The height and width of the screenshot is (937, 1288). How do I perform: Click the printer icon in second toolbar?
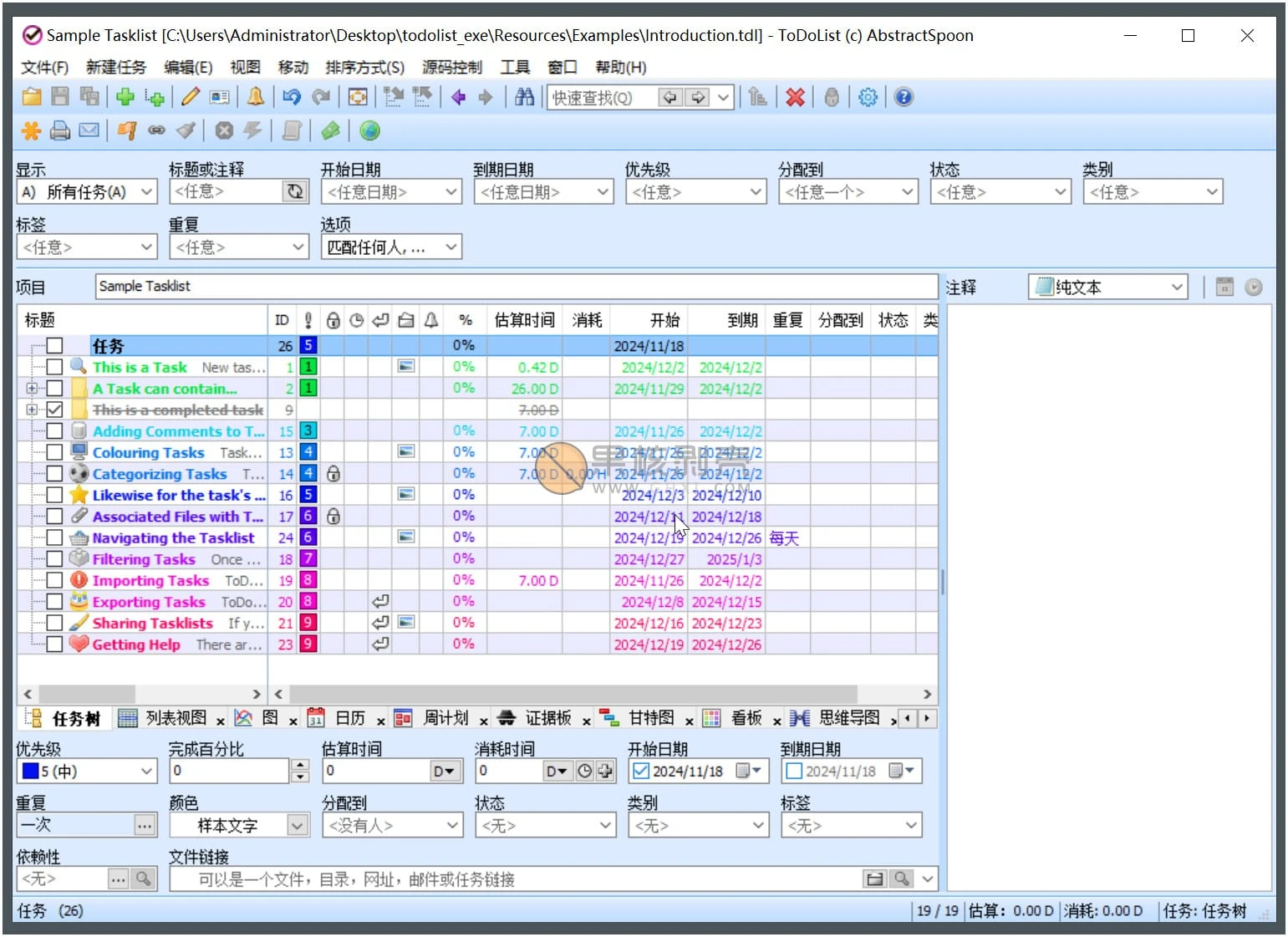click(60, 130)
